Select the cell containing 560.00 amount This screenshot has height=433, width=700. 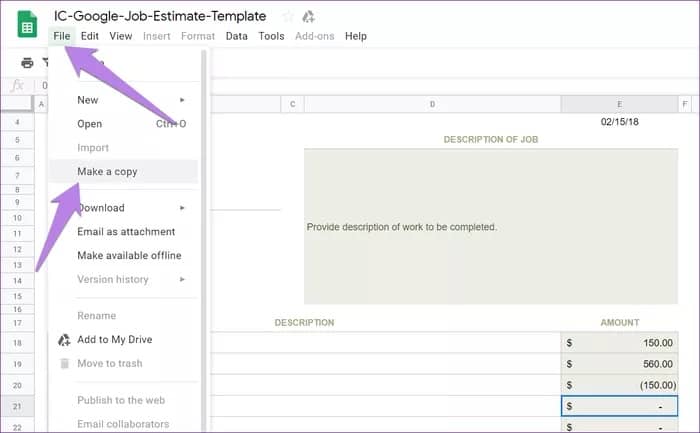620,364
